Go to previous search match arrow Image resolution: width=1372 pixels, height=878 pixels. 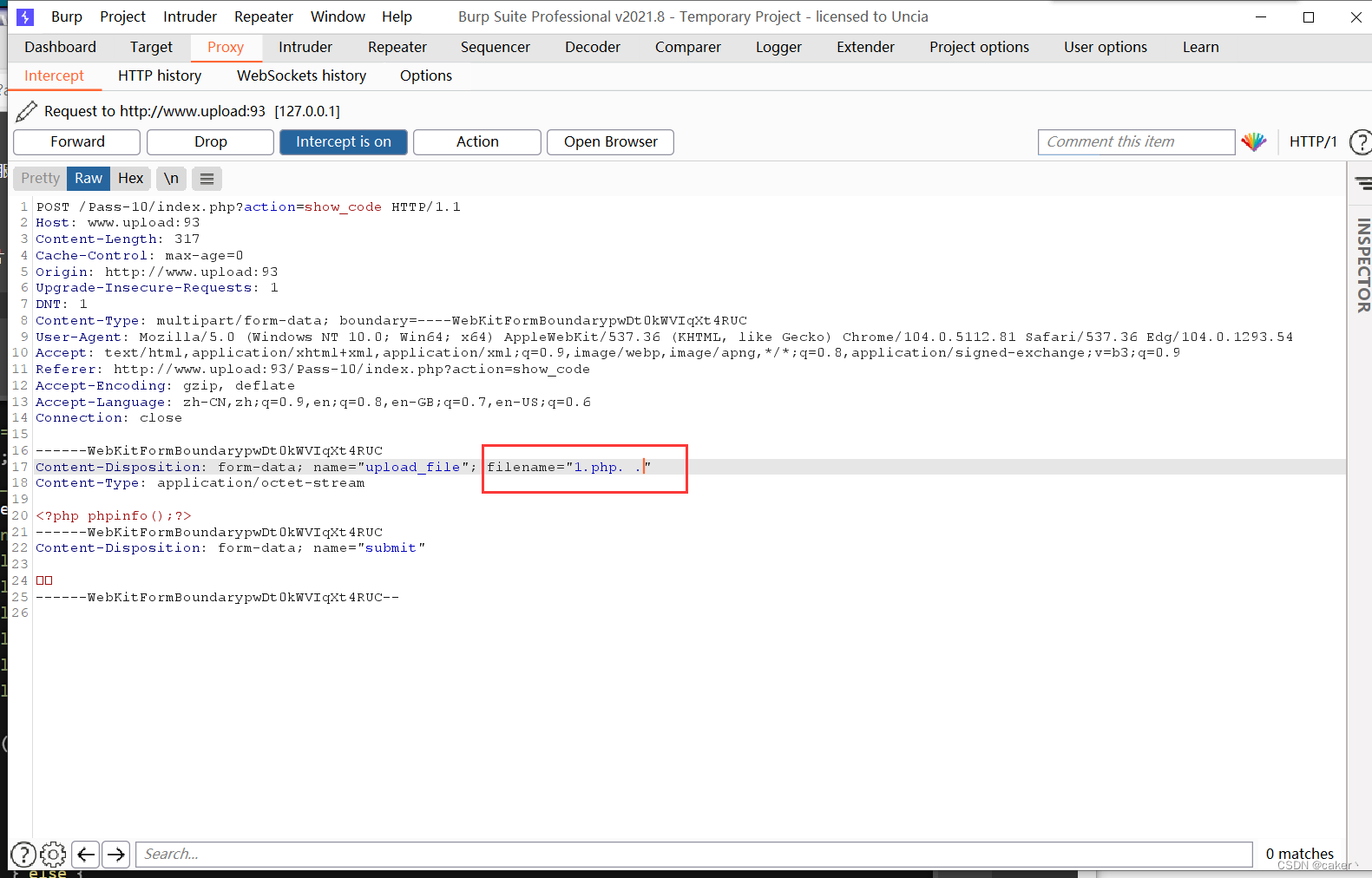pos(86,855)
